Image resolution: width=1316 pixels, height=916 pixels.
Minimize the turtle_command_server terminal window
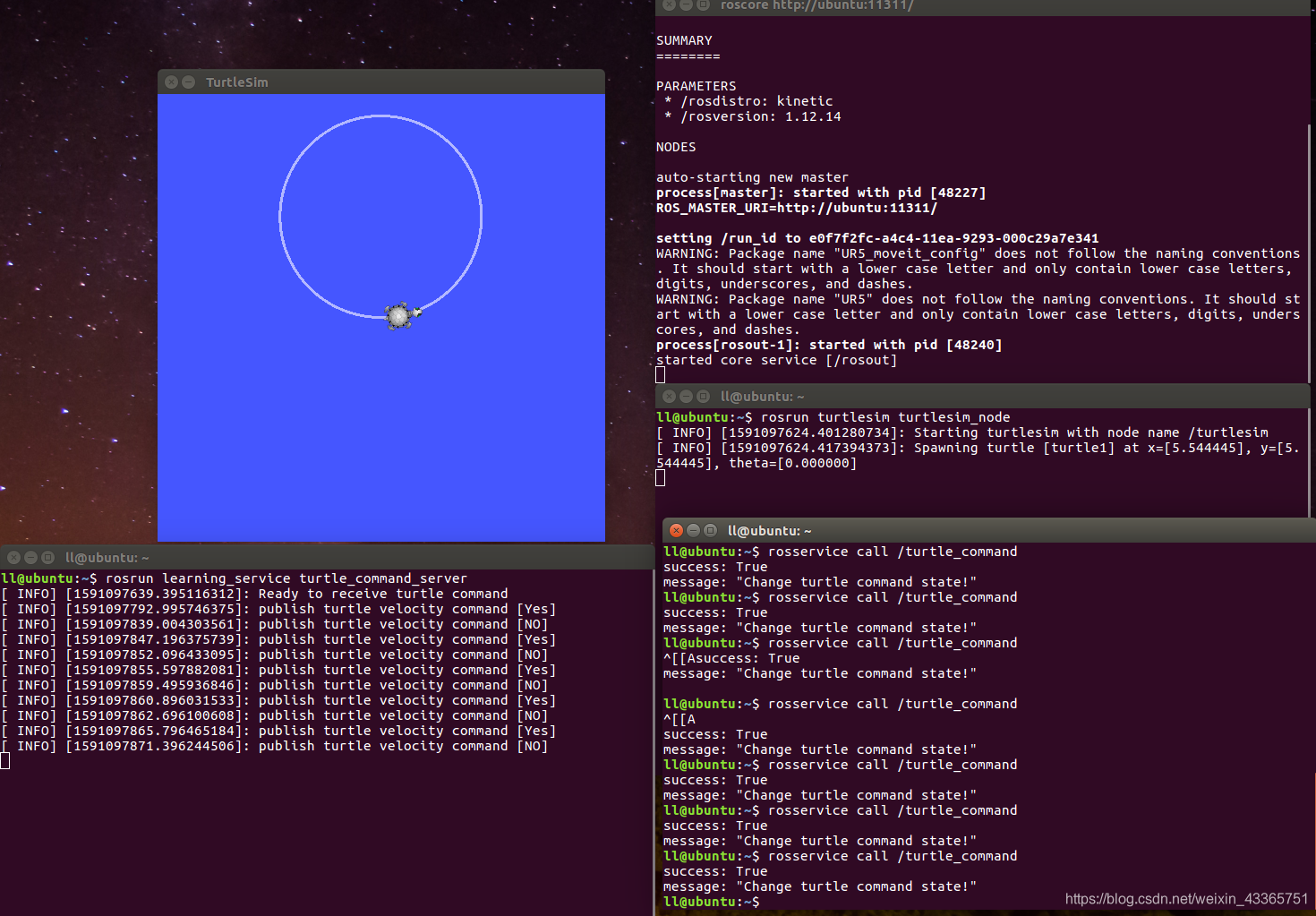tap(30, 558)
